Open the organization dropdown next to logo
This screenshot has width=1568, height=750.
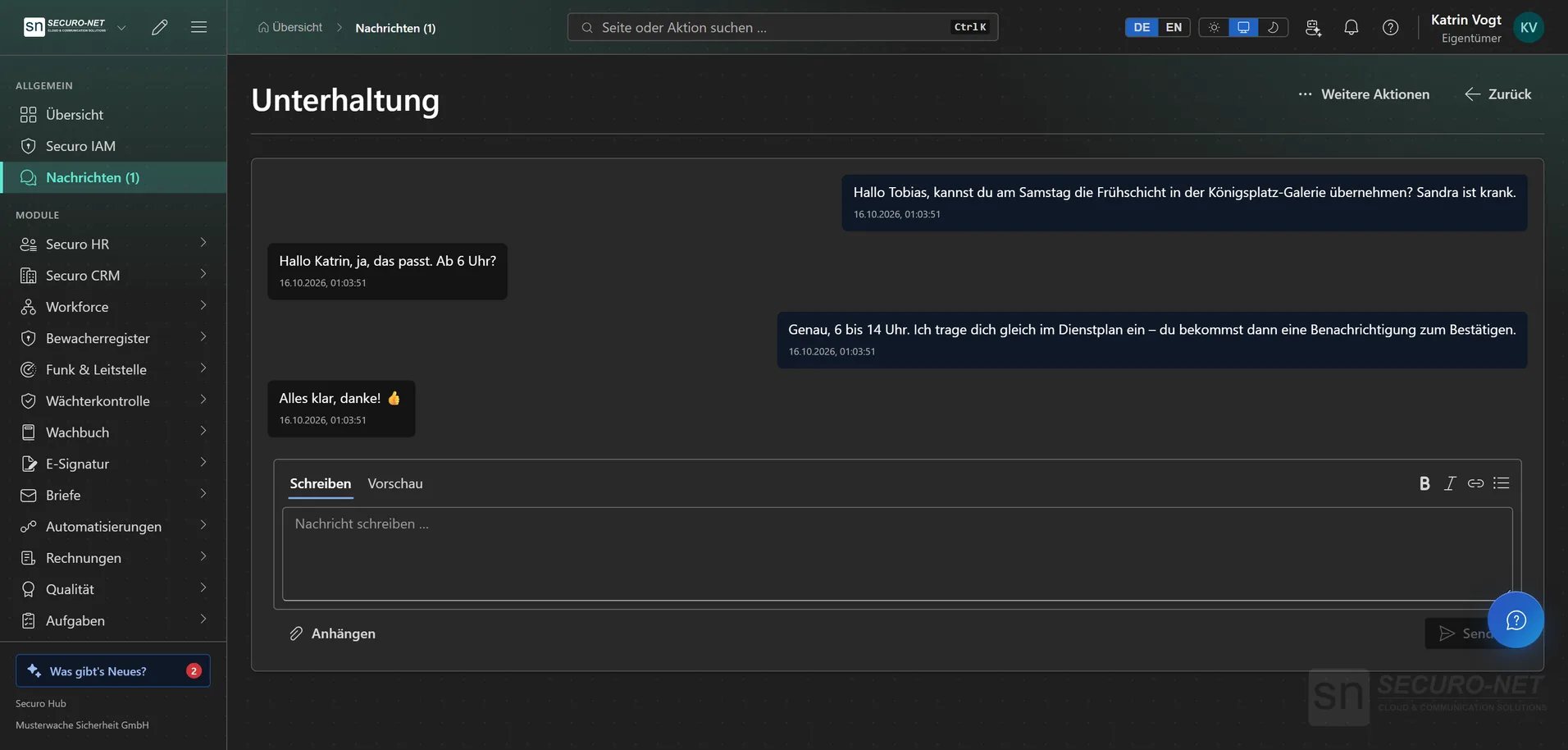pos(121,27)
